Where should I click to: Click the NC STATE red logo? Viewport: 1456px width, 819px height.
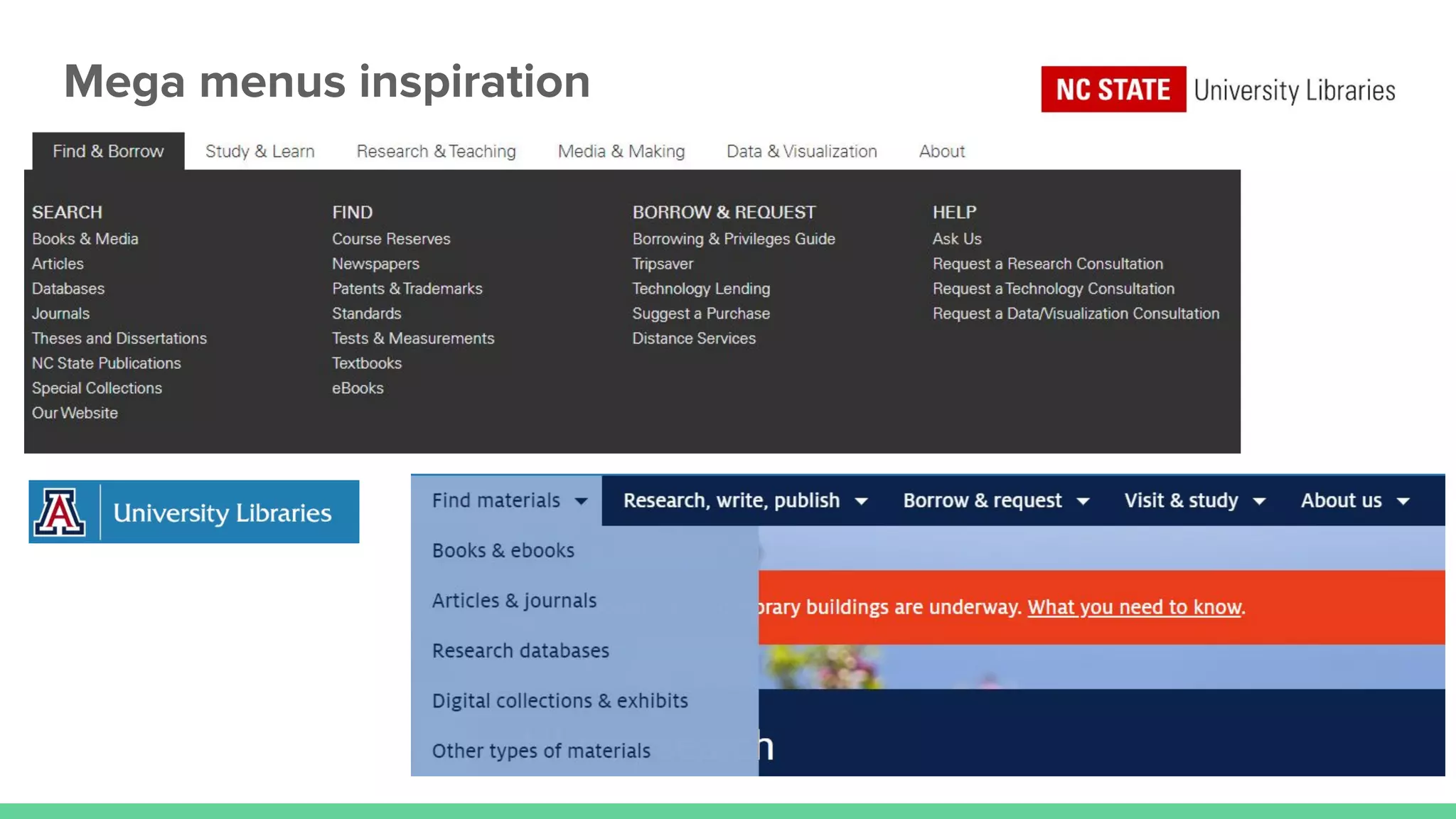(1113, 90)
